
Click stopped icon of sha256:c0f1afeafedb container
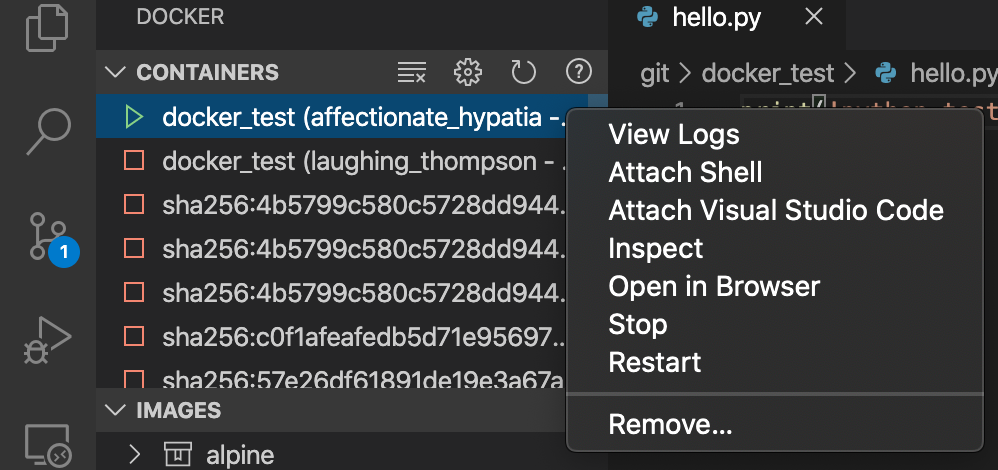coord(134,336)
